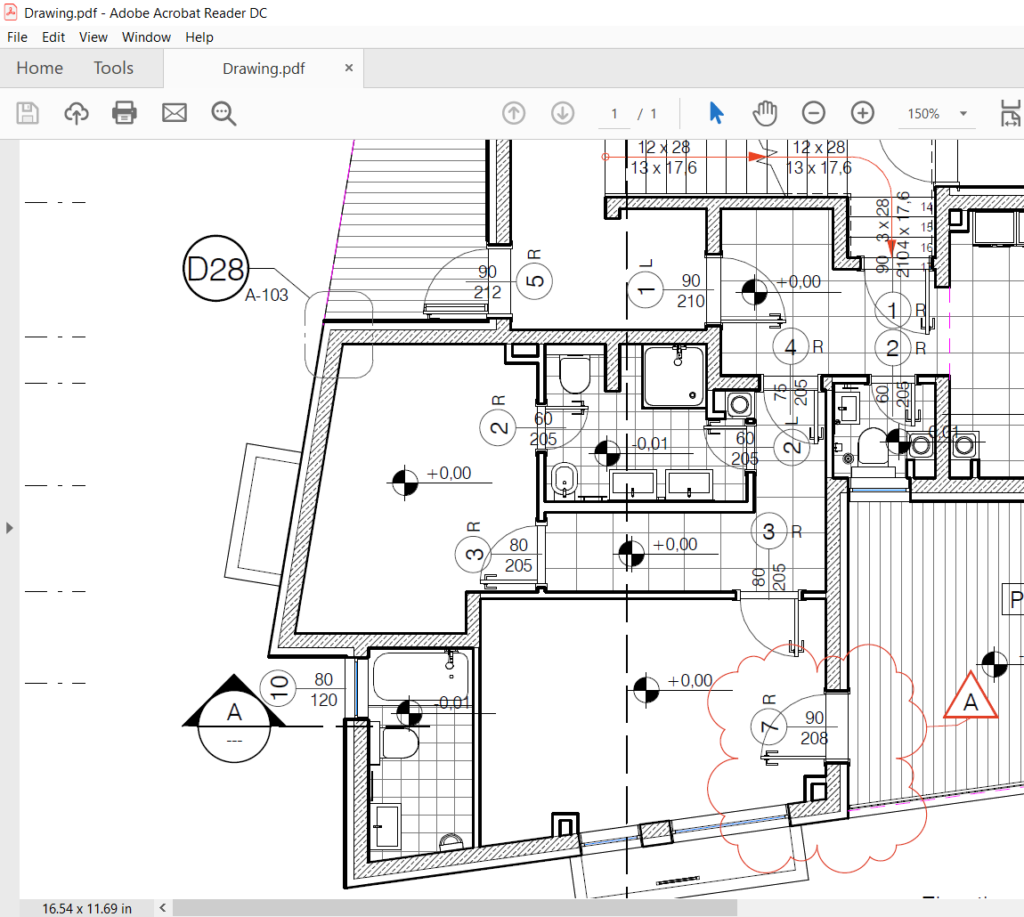Close the Drawing.pdf tab
This screenshot has width=1024, height=917.
349,68
